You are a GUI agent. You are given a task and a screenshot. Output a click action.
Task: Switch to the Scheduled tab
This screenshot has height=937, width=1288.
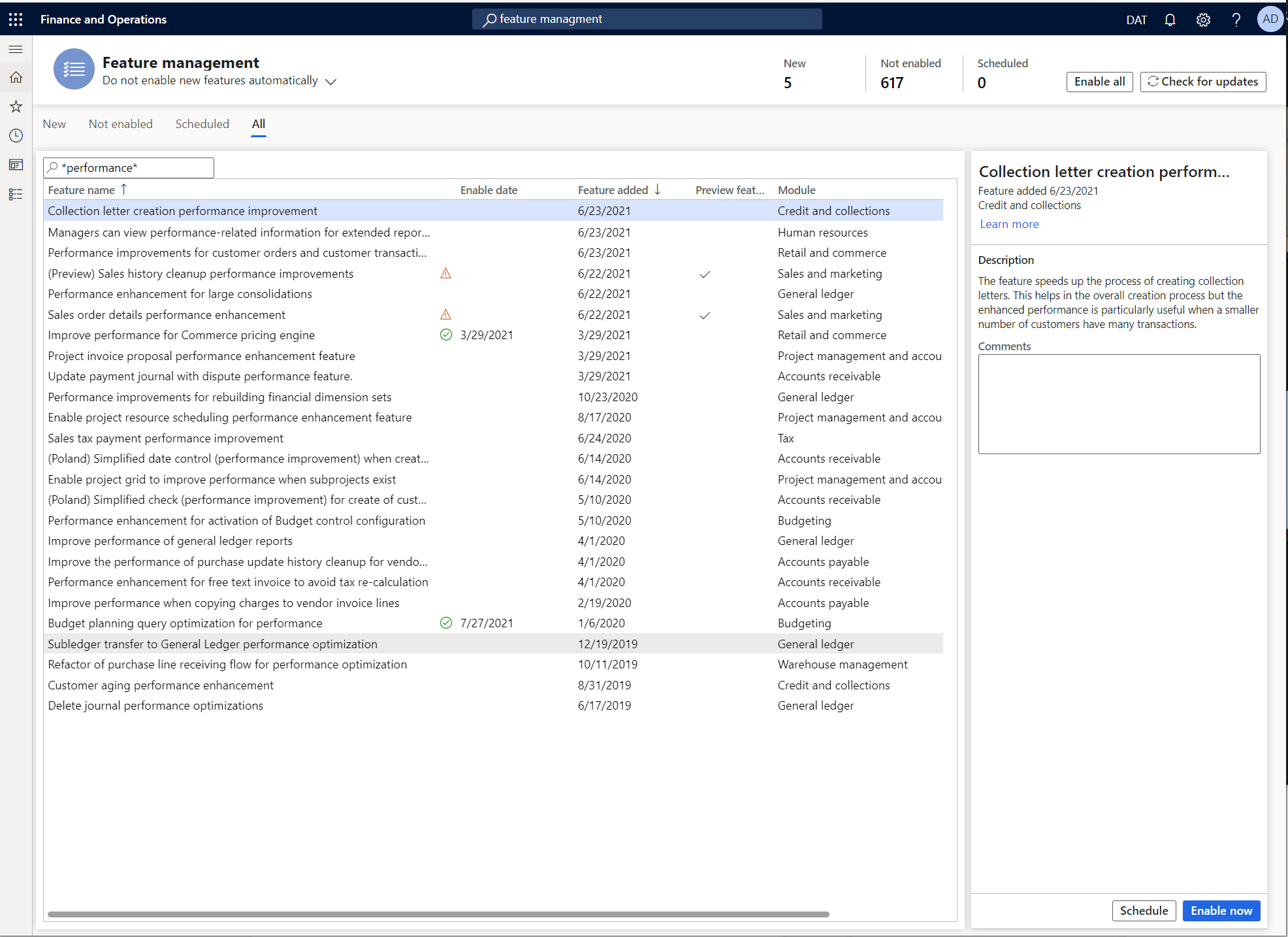(x=202, y=124)
